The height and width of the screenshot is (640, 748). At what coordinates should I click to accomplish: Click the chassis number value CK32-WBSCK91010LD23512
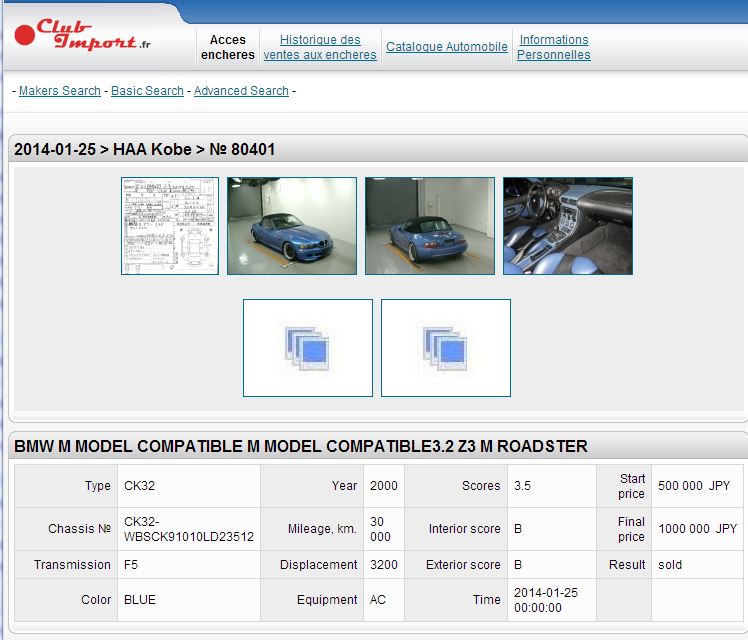(188, 529)
